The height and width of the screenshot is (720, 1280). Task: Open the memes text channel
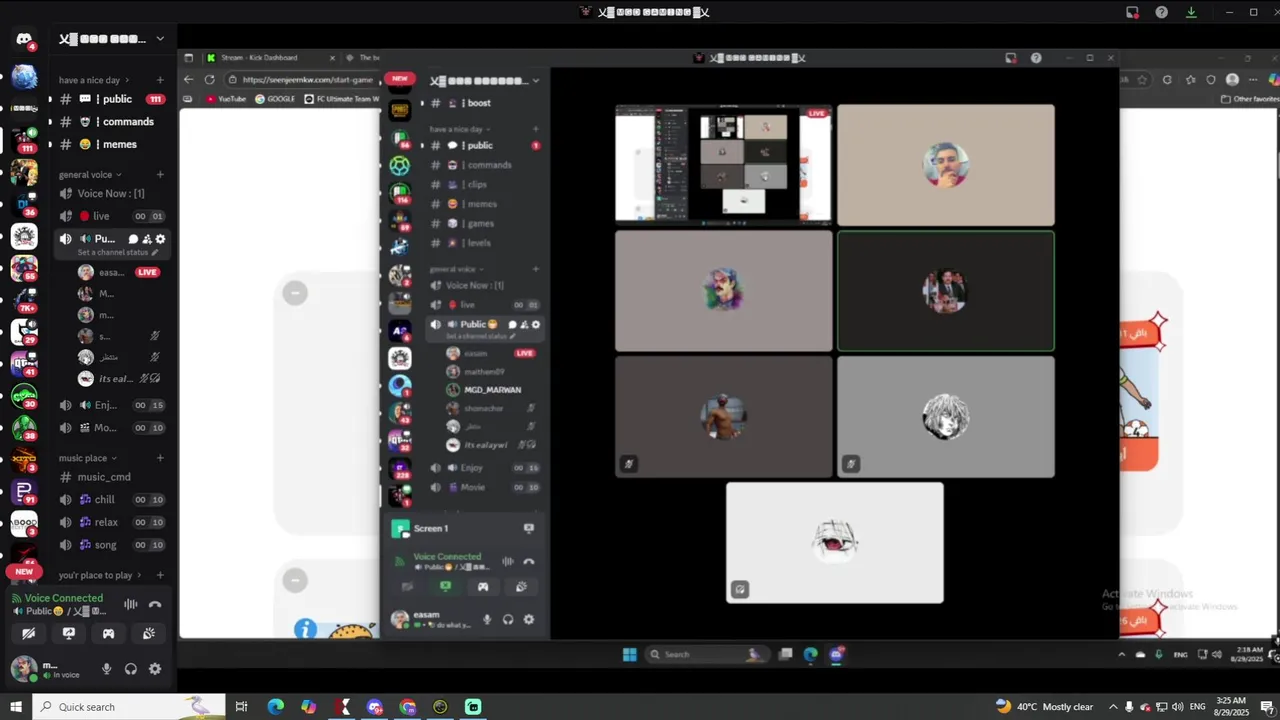[x=110, y=144]
